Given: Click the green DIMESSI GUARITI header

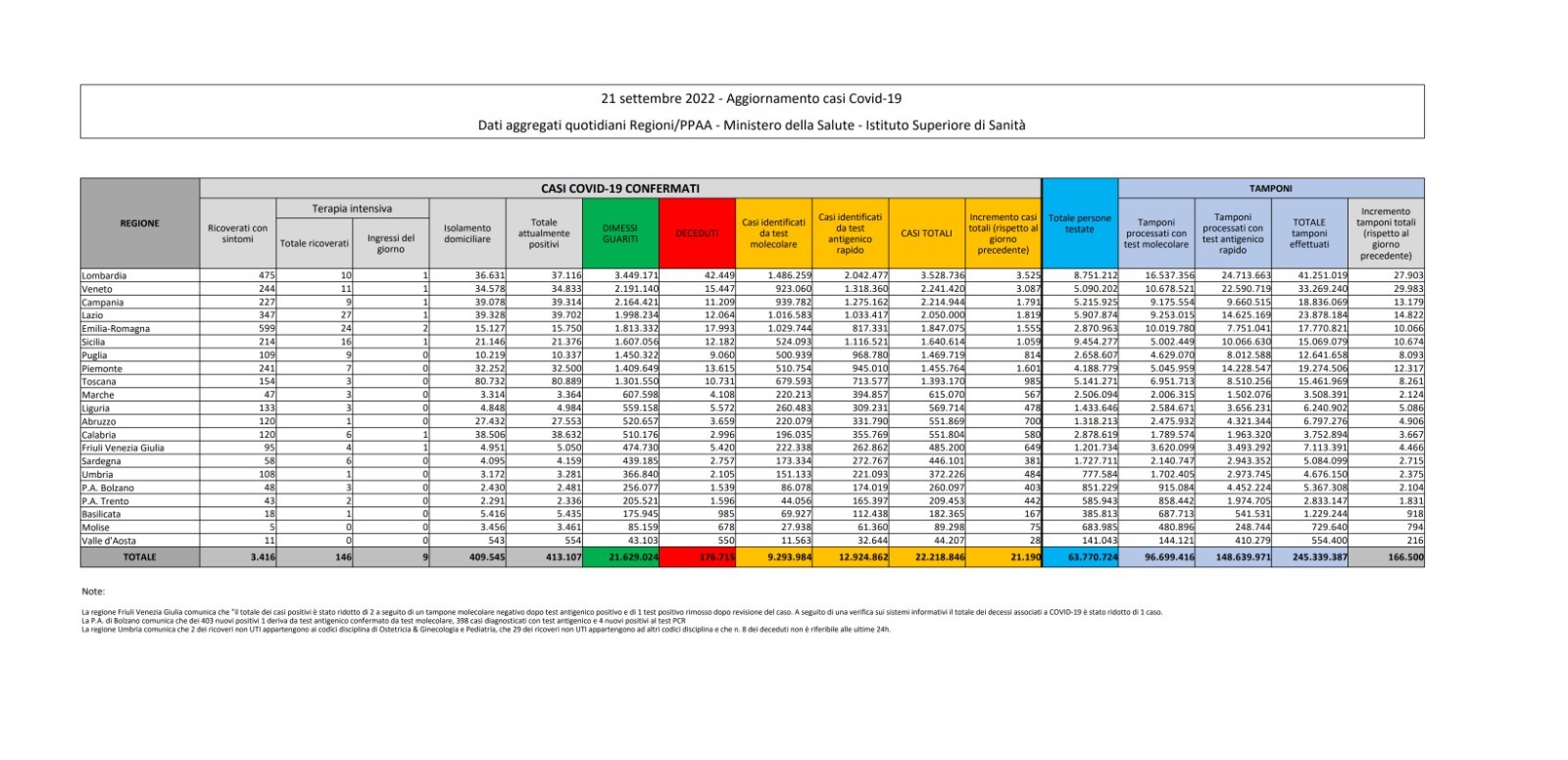Looking at the screenshot, I should coord(620,233).
